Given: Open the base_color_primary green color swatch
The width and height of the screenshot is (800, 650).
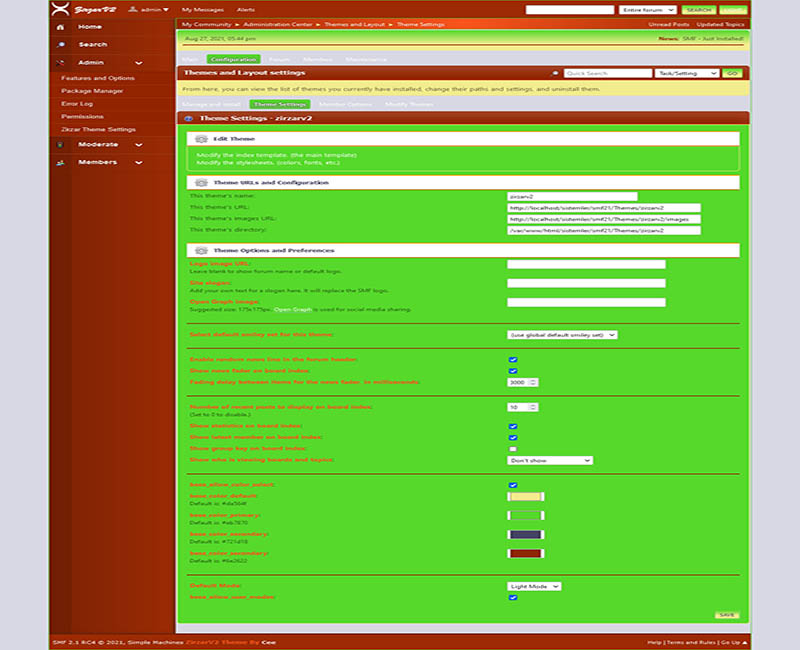Looking at the screenshot, I should click(x=526, y=516).
